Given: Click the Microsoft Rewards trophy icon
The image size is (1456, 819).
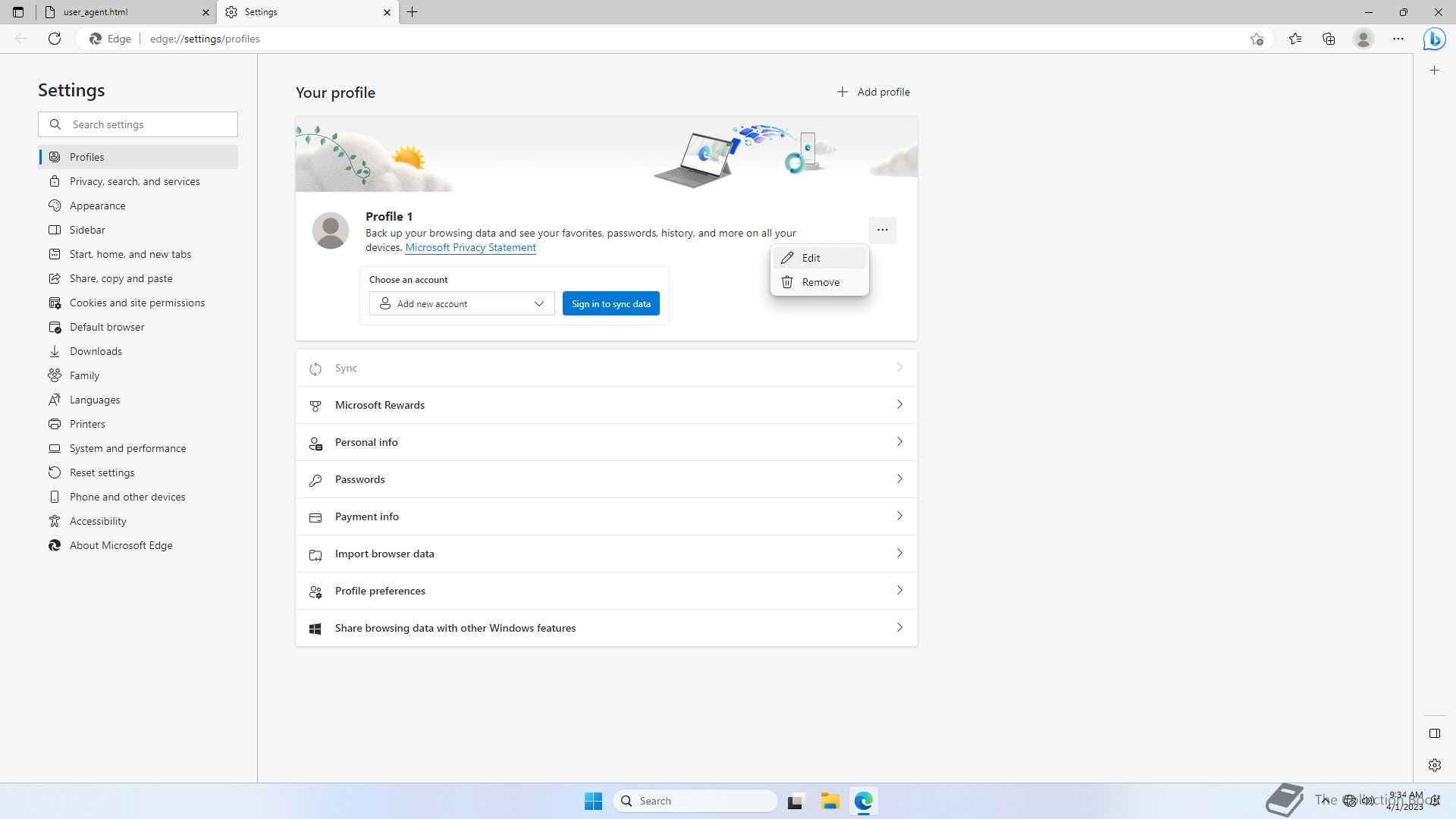Looking at the screenshot, I should point(315,406).
